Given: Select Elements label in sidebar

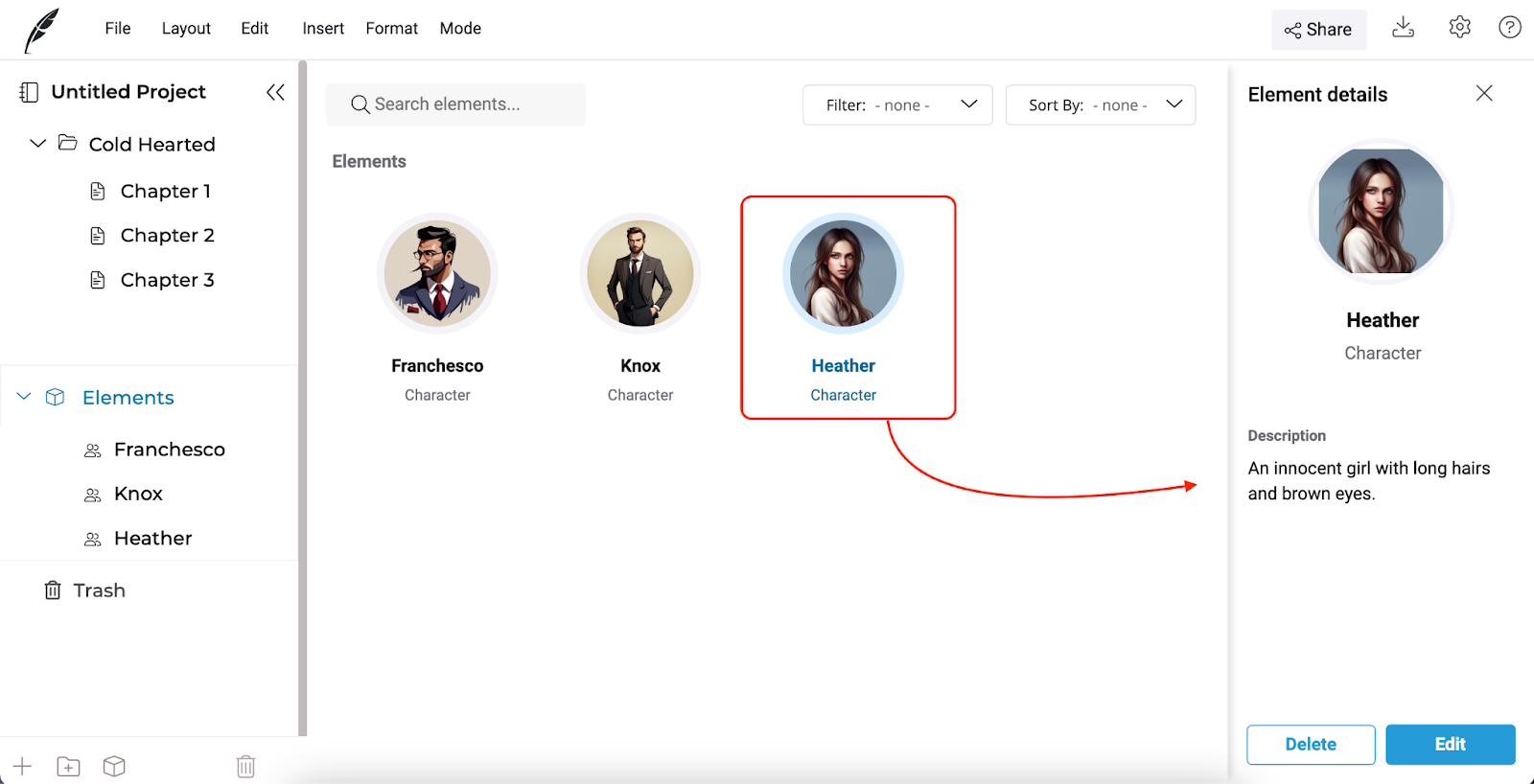Looking at the screenshot, I should [128, 398].
